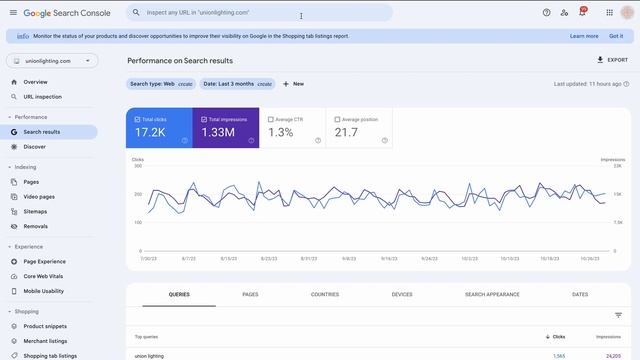Click the Mobile Usability phone icon

(x=14, y=291)
